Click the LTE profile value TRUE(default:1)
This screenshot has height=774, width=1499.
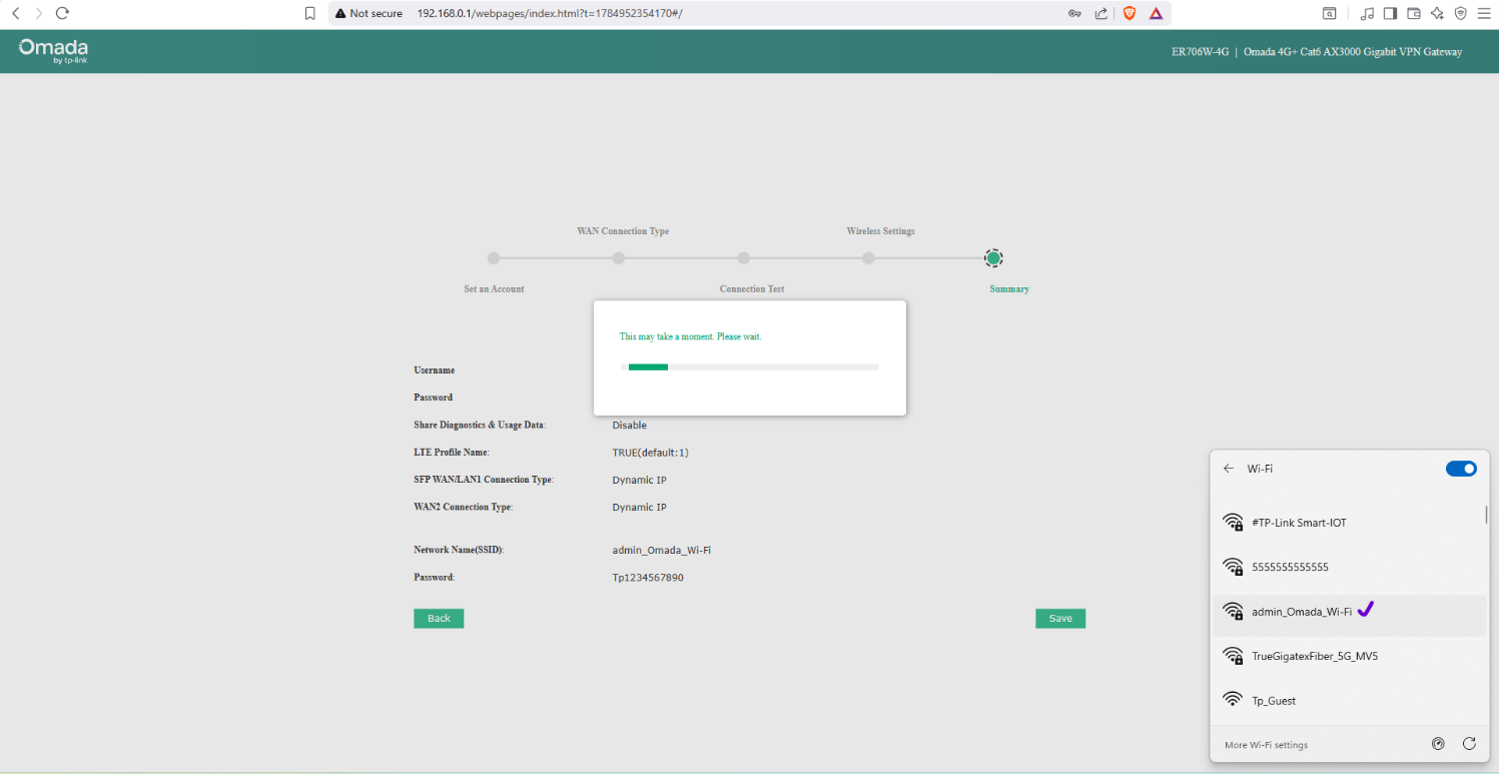point(650,453)
